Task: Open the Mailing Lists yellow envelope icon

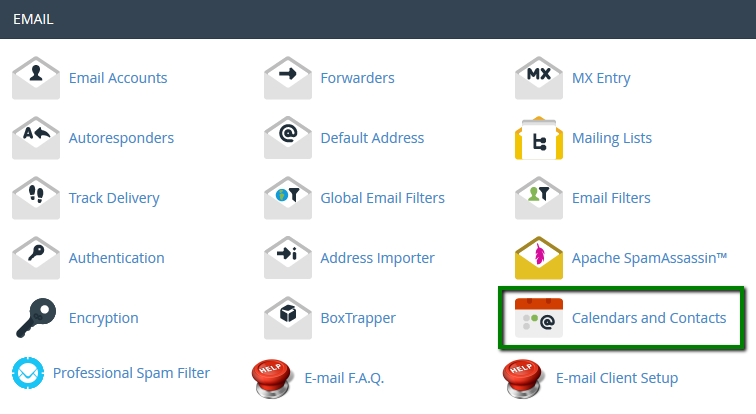Action: point(539,138)
